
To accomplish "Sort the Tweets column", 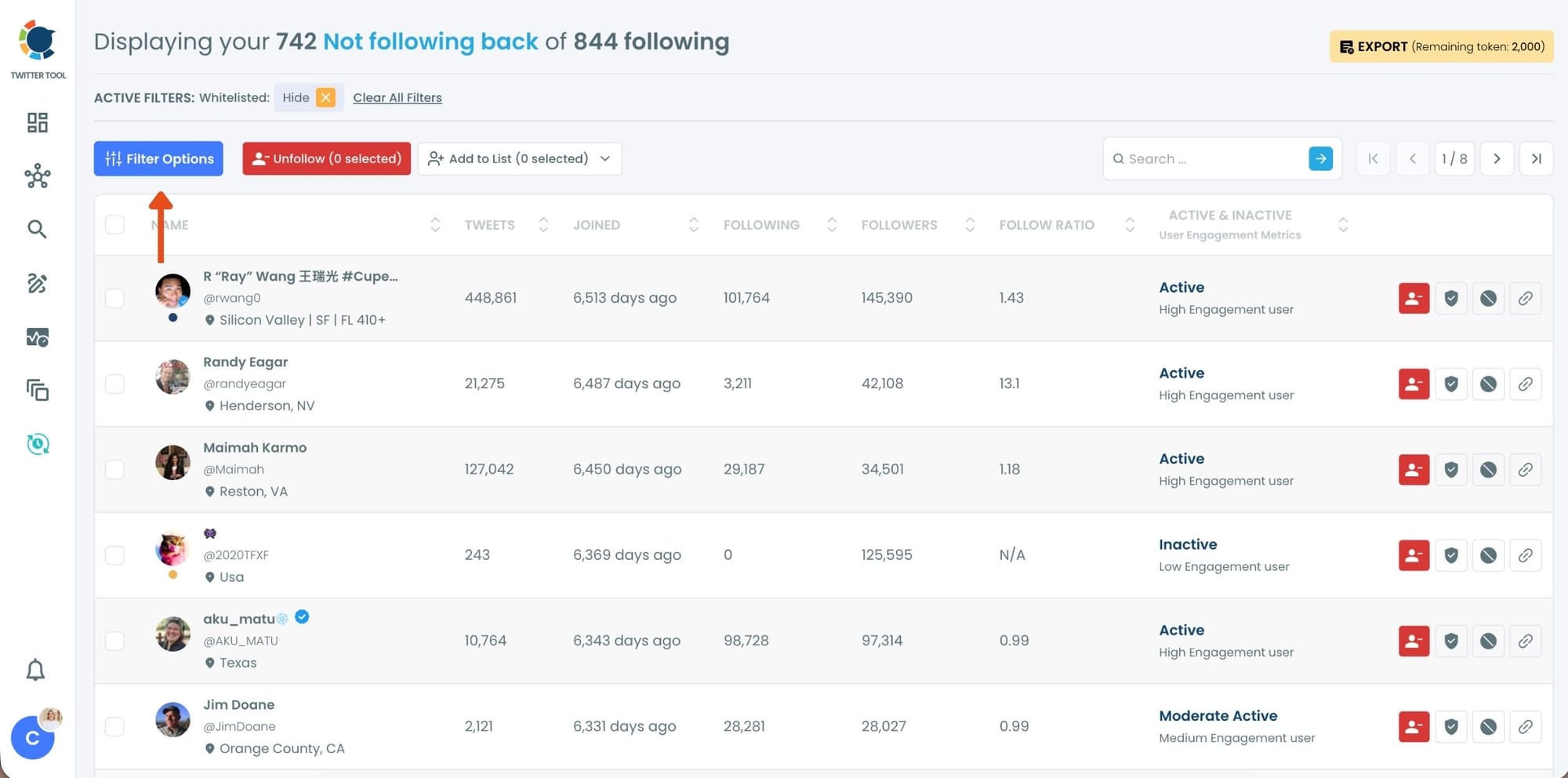I will 543,225.
